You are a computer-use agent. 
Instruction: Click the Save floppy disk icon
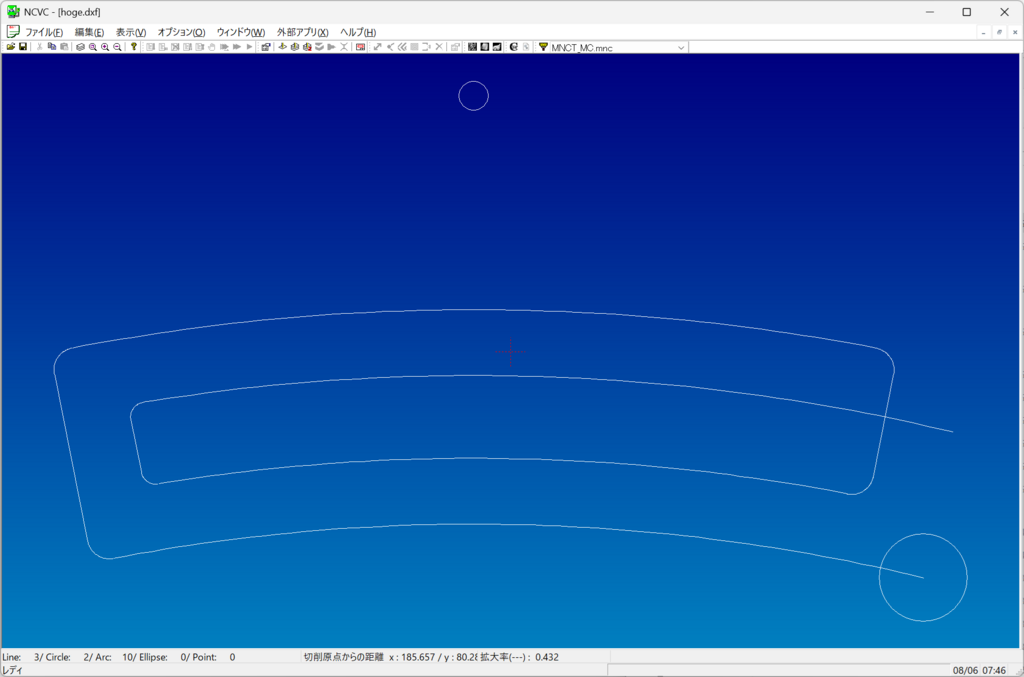point(23,47)
